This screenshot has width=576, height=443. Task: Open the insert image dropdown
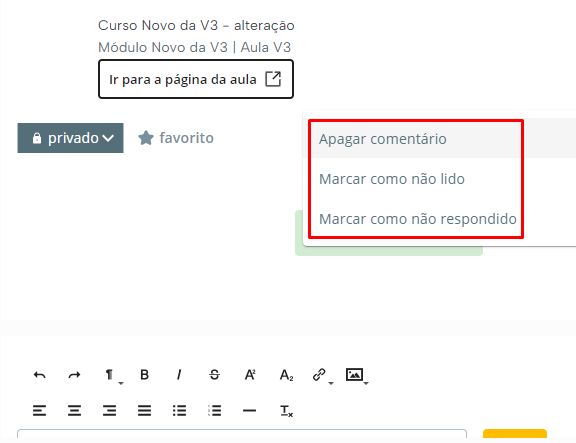click(x=356, y=376)
